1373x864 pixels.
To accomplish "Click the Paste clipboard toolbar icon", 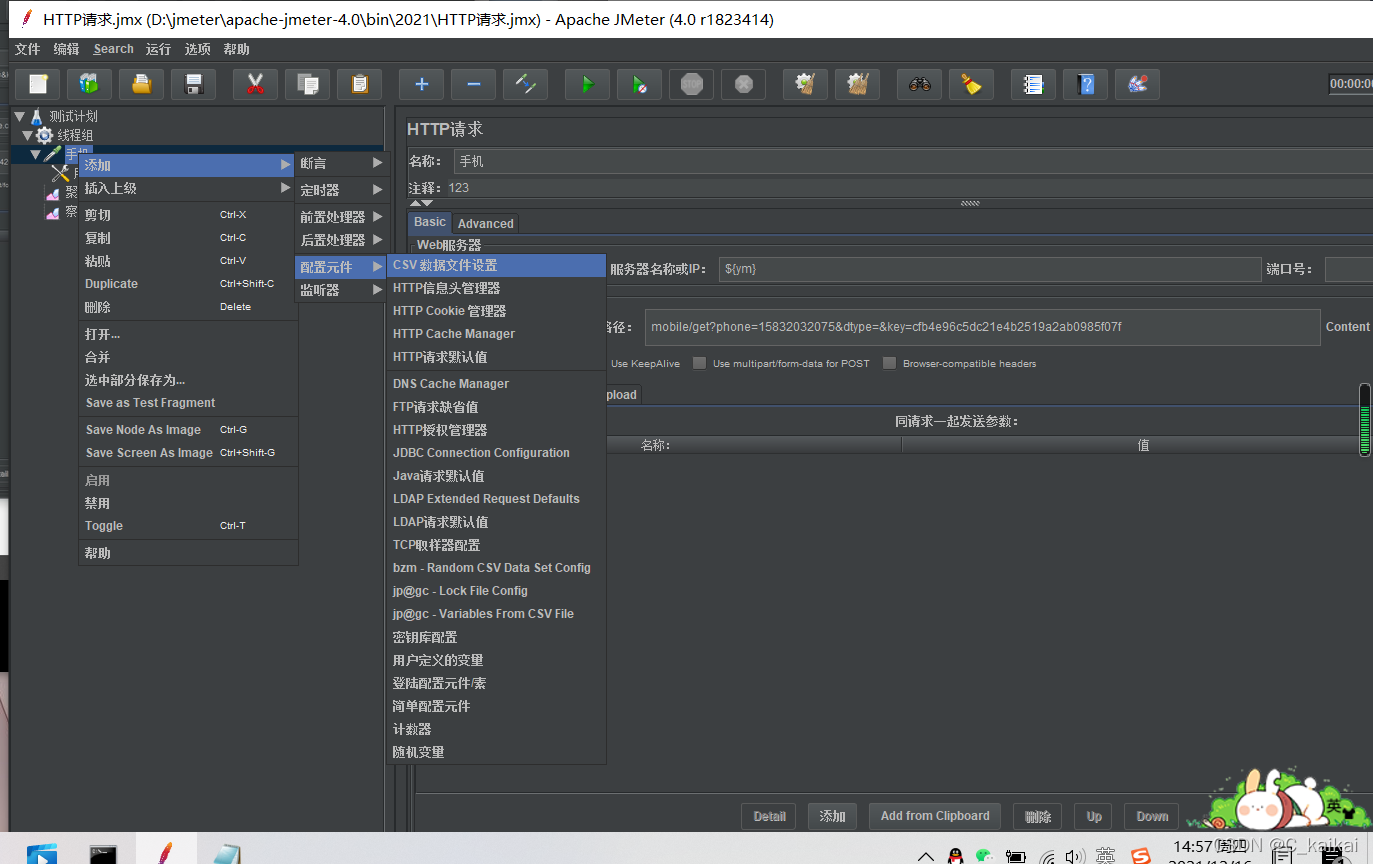I will (x=360, y=84).
